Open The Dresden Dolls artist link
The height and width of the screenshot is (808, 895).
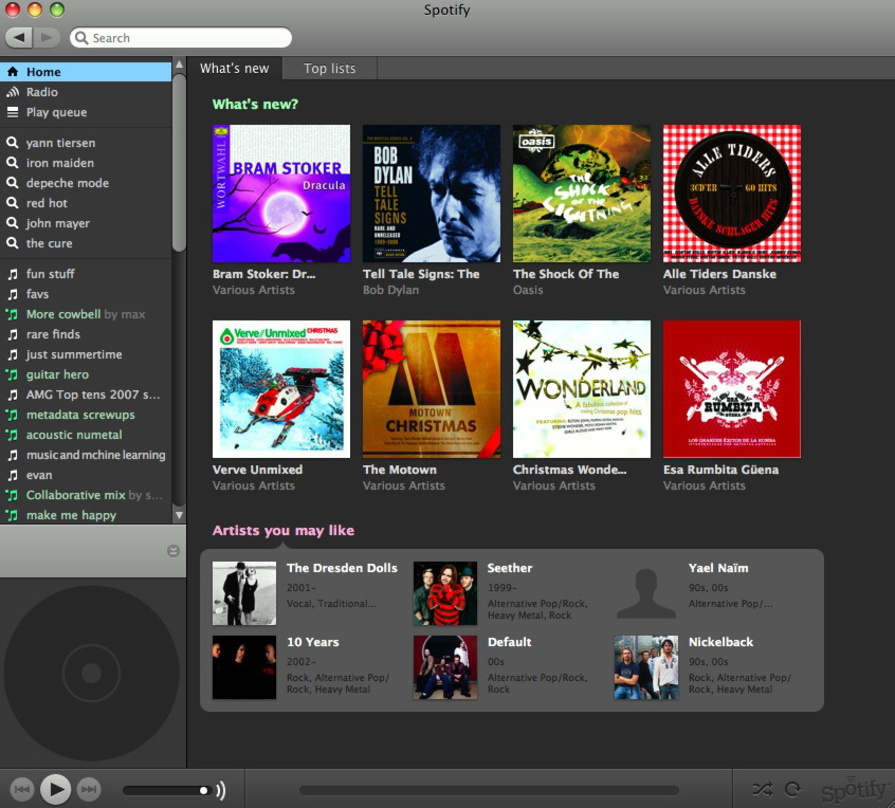click(x=342, y=568)
